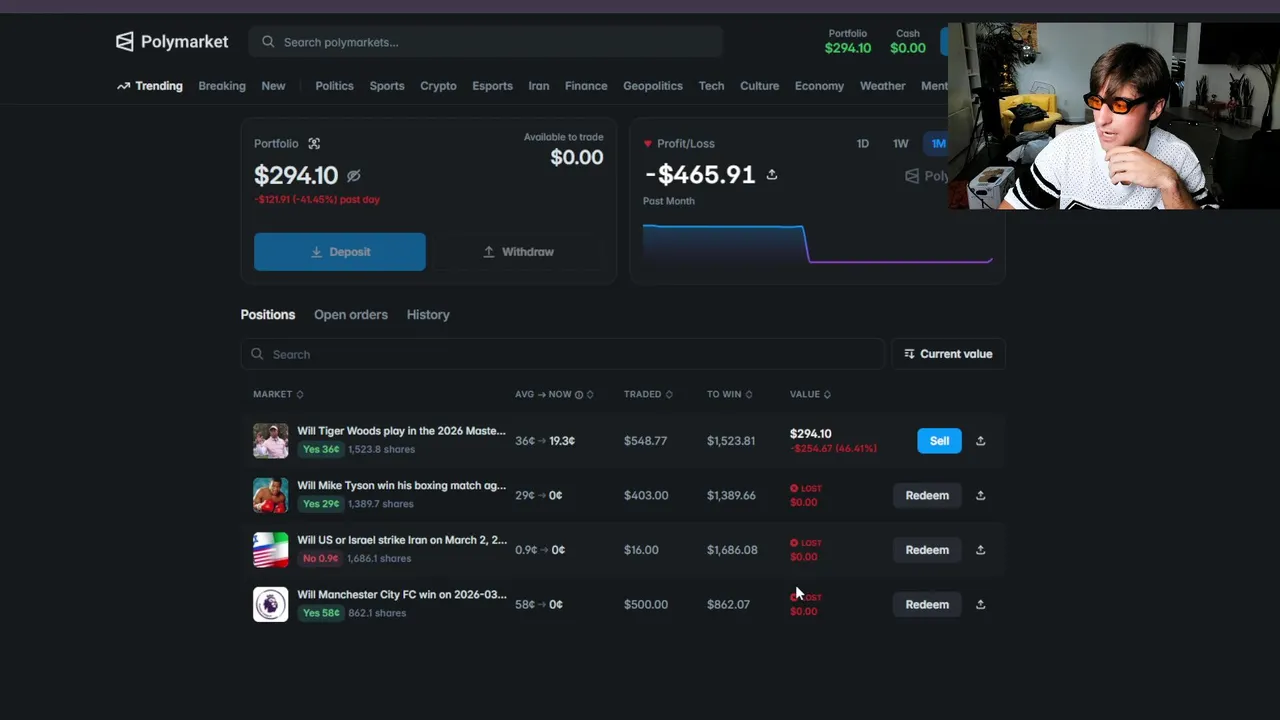Screen dimensions: 1280x720
Task: Open Tiger Woods market thumbnail
Action: click(x=270, y=441)
